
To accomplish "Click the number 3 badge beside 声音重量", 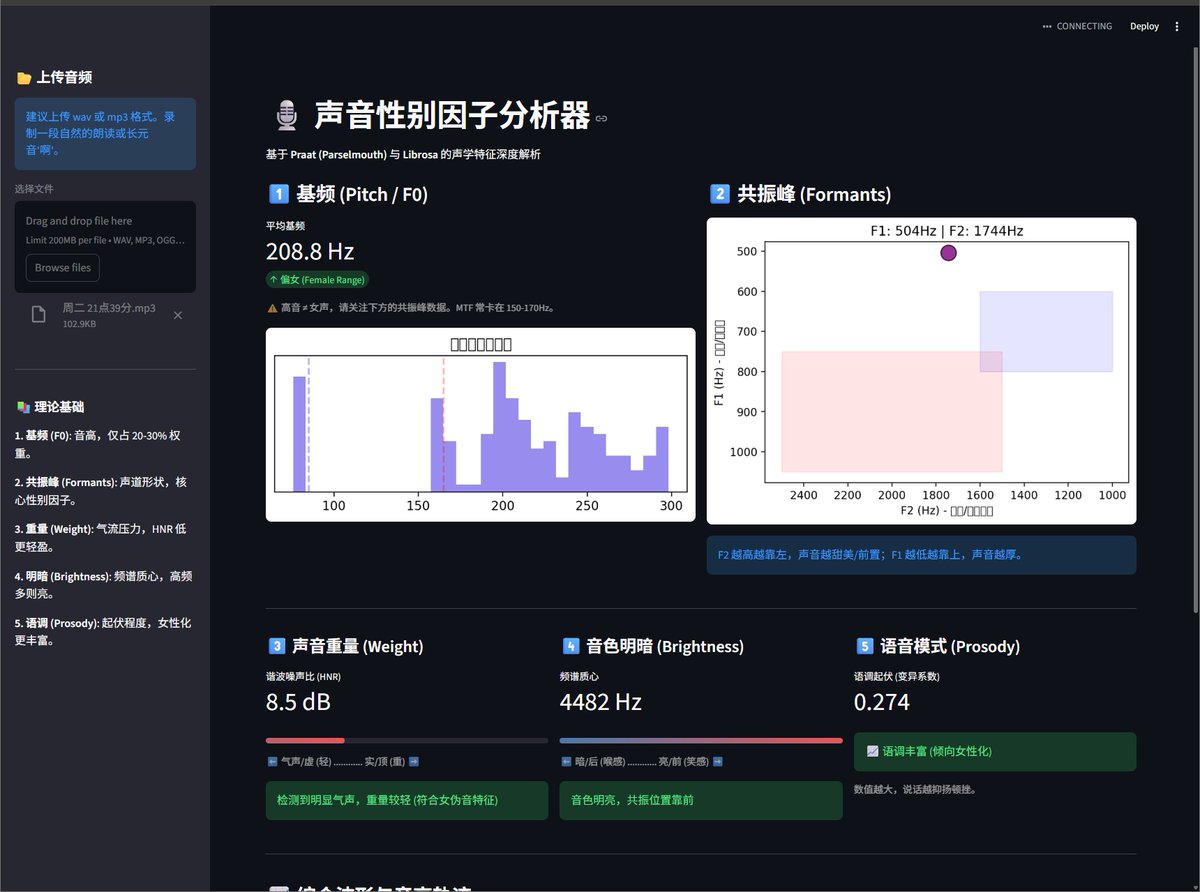I will coord(276,646).
